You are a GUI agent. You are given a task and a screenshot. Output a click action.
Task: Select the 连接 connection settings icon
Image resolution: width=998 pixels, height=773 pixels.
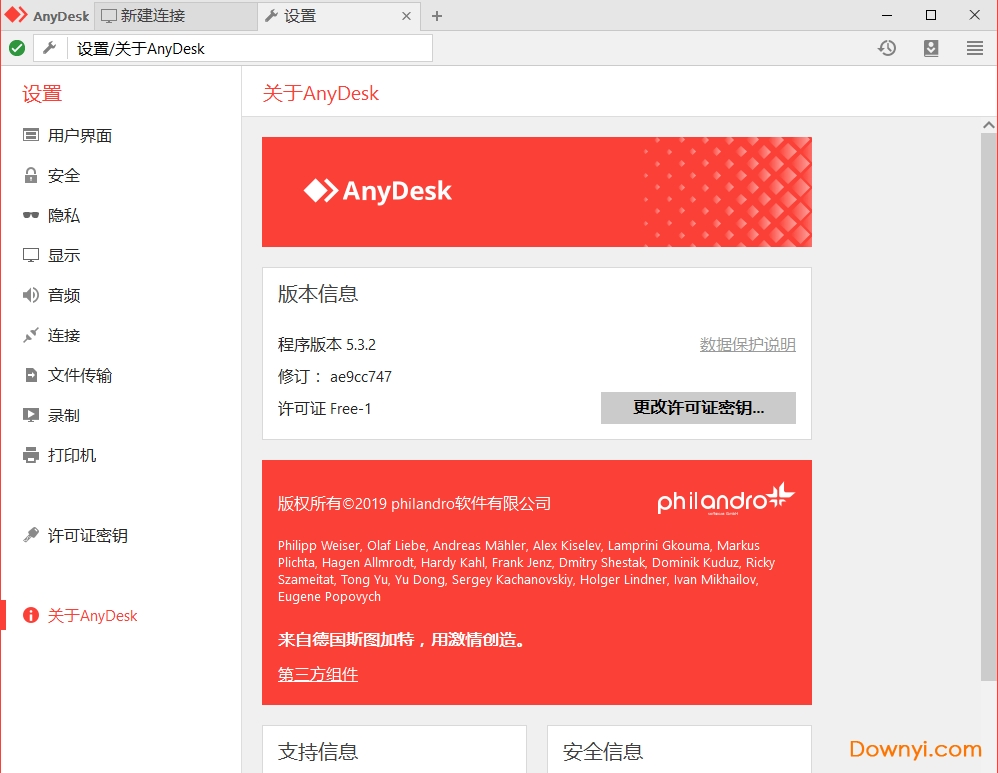60,335
